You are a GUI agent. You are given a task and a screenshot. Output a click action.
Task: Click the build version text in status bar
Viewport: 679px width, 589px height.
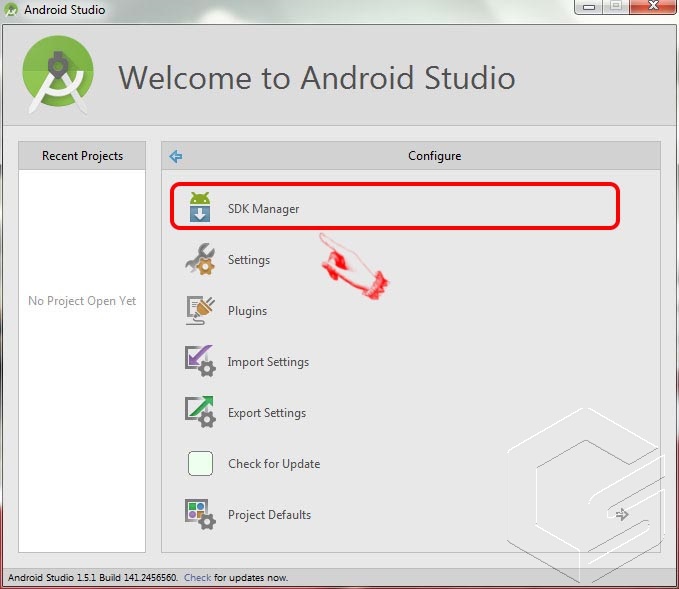pyautogui.click(x=93, y=577)
